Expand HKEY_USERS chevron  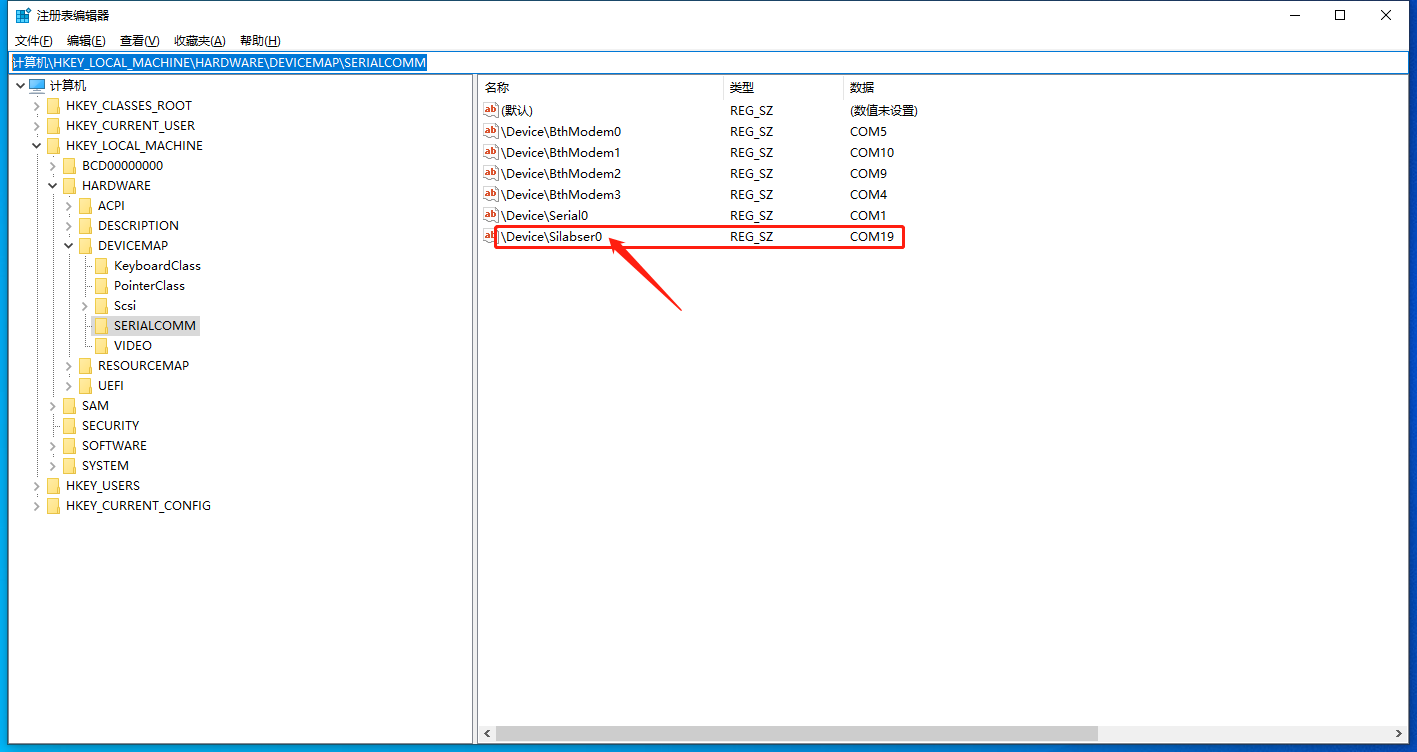[x=37, y=486]
